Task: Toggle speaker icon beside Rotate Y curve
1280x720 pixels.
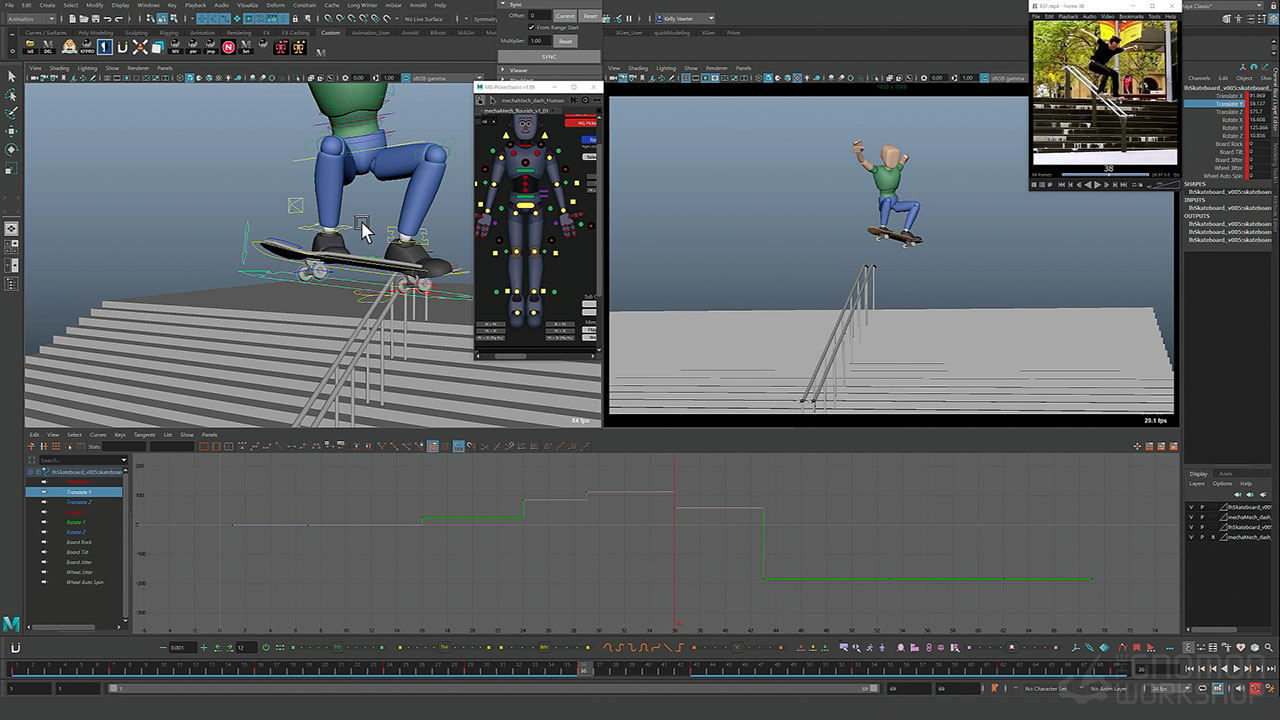Action: tap(43, 522)
